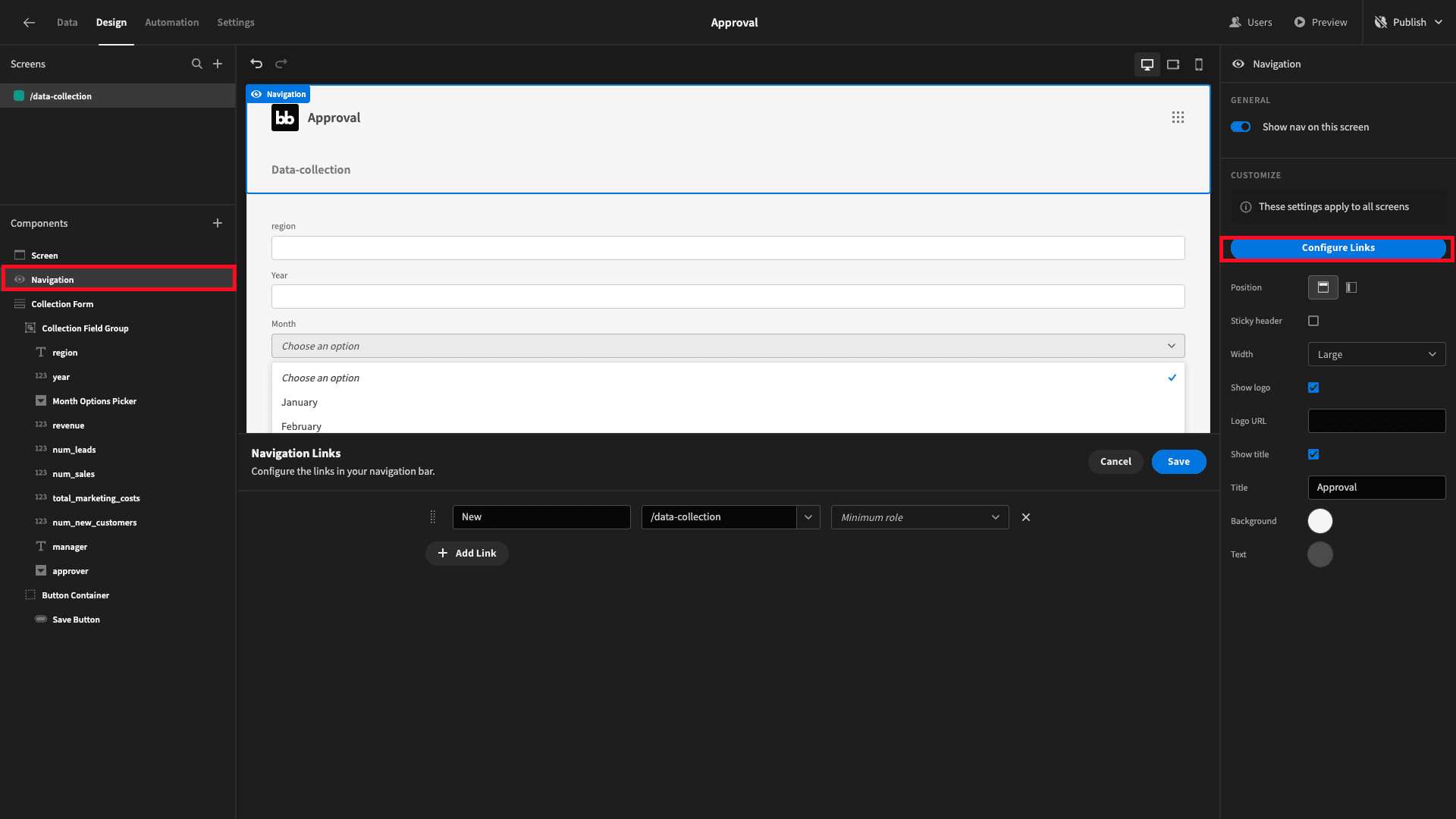Open the Users panel
The height and width of the screenshot is (819, 1456).
pyautogui.click(x=1251, y=23)
